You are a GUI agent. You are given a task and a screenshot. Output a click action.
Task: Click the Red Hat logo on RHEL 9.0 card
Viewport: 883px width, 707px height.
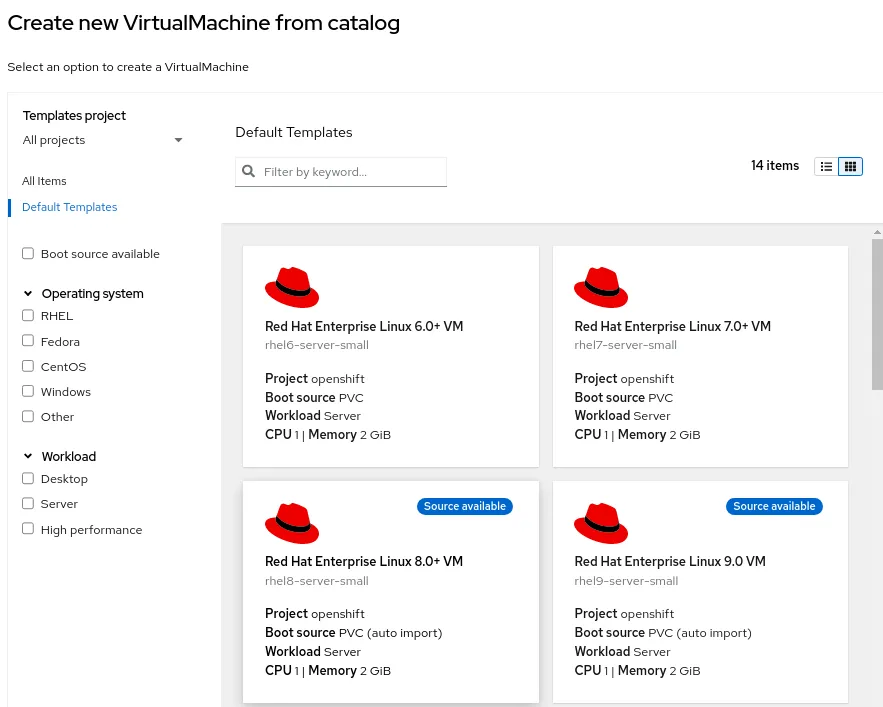tap(600, 522)
